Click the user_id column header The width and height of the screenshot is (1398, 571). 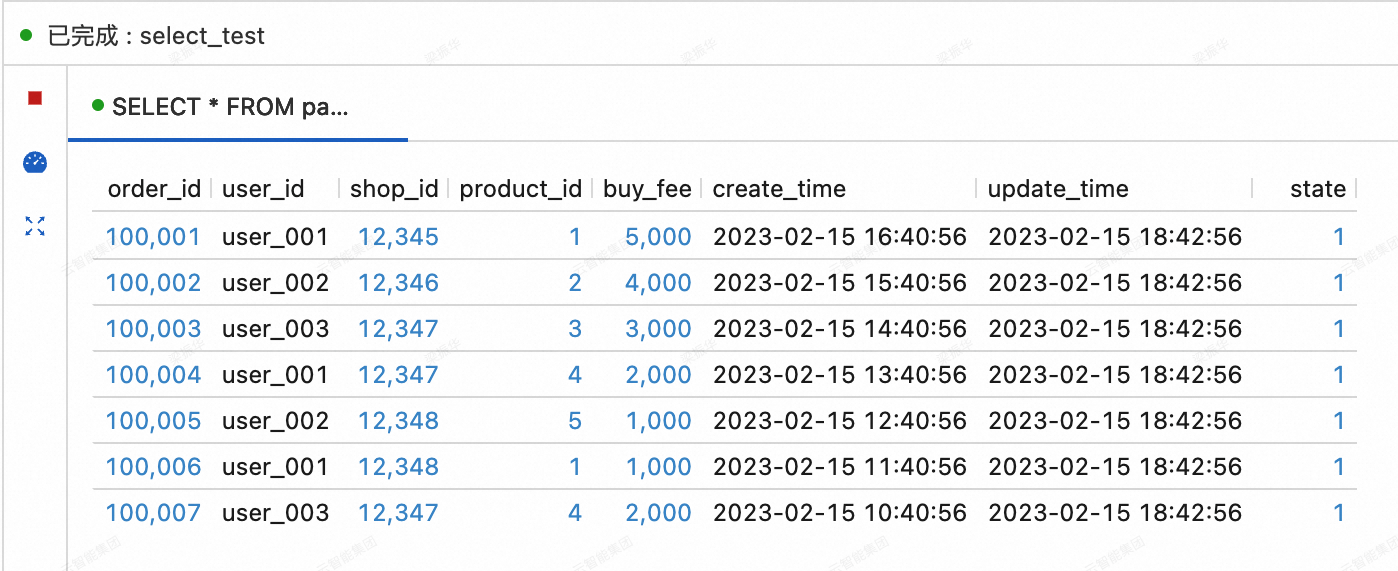click(x=263, y=189)
